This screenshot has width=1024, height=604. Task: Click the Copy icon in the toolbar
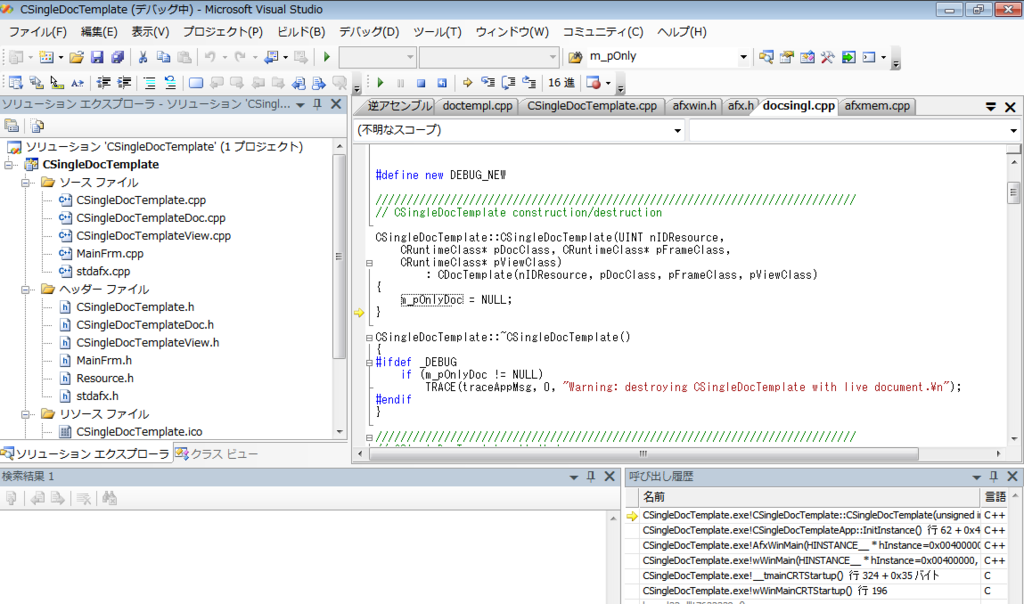[163, 57]
